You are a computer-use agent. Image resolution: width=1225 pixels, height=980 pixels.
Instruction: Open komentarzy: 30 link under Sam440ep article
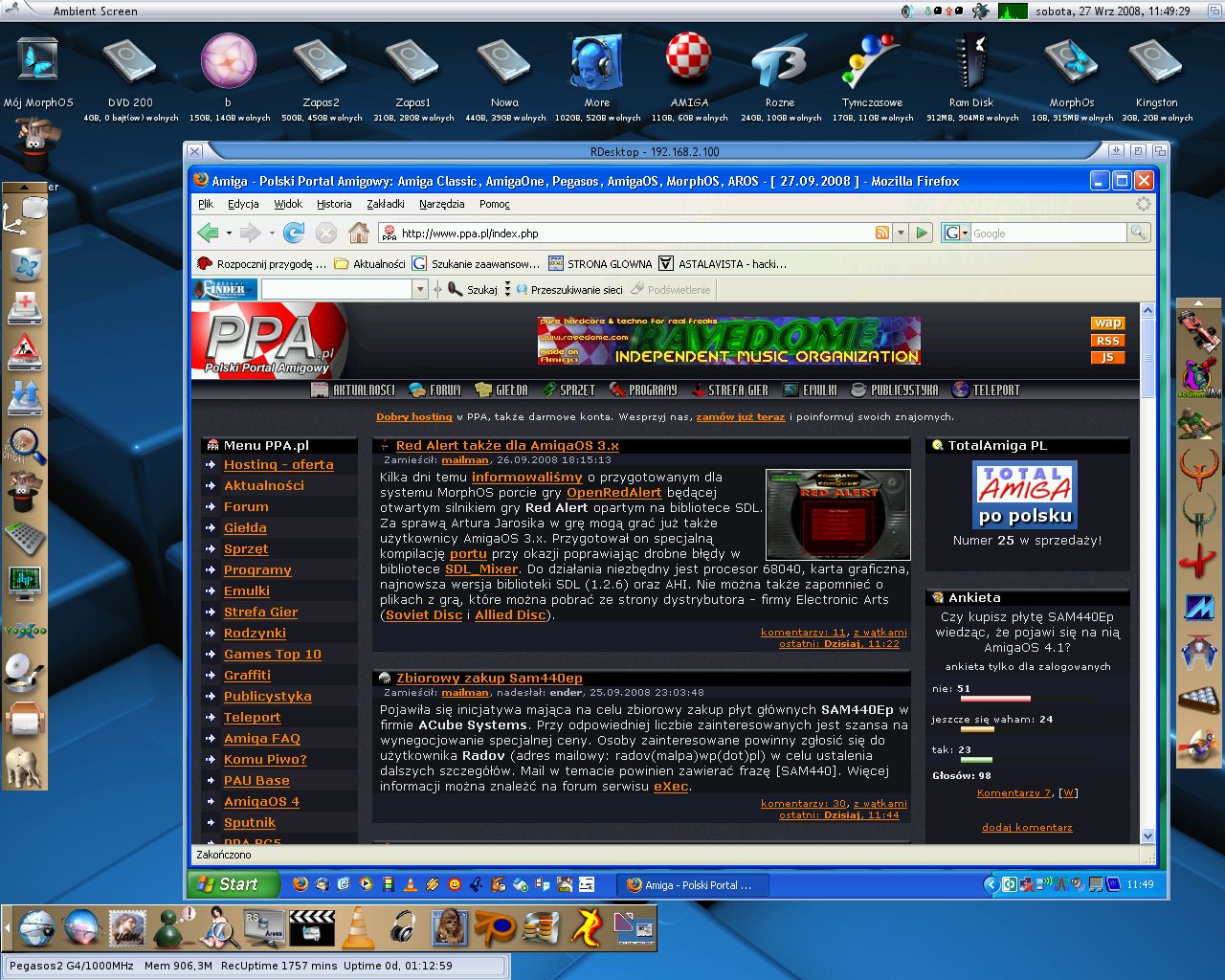[x=803, y=803]
